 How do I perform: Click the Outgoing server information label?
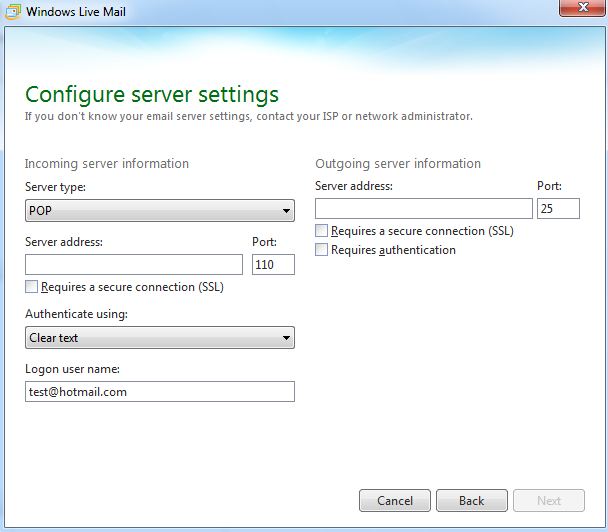pyautogui.click(x=398, y=164)
